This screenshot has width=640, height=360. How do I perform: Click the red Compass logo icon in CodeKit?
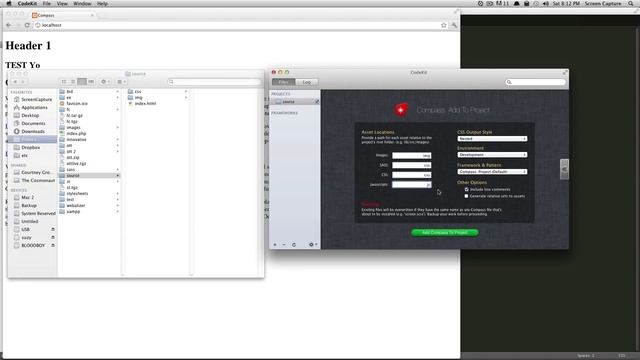tap(401, 109)
